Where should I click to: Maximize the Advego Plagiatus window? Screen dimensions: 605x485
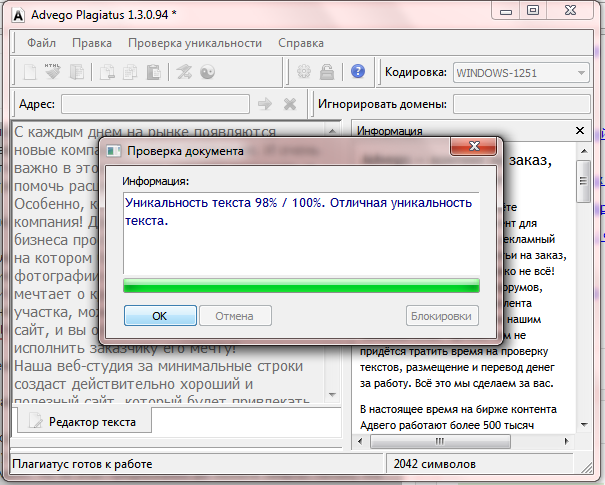tap(533, 10)
